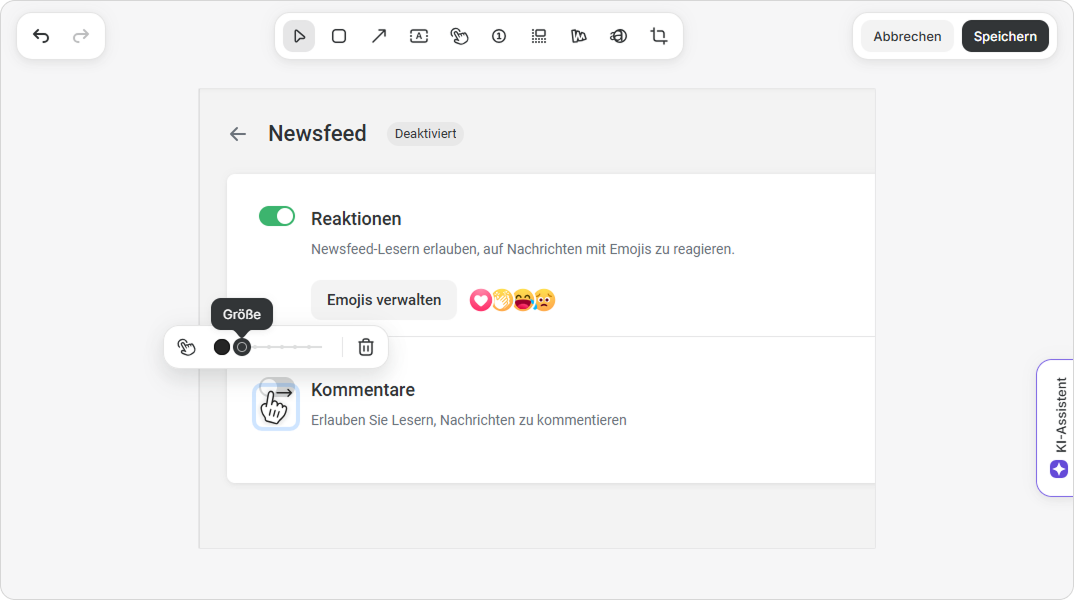Click the black color dot in popup toolbar
1074x600 pixels.
(222, 347)
